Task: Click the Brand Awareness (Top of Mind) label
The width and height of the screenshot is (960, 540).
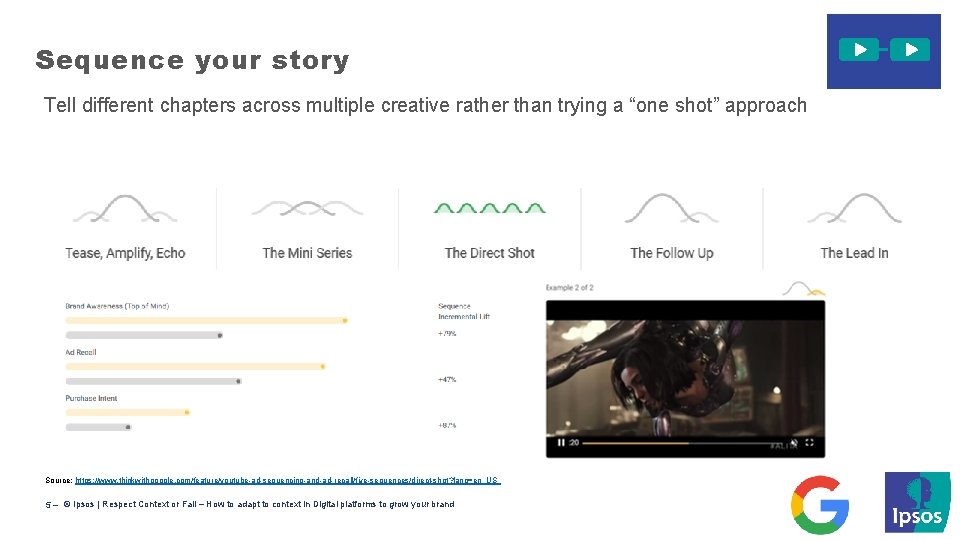Action: tap(117, 306)
